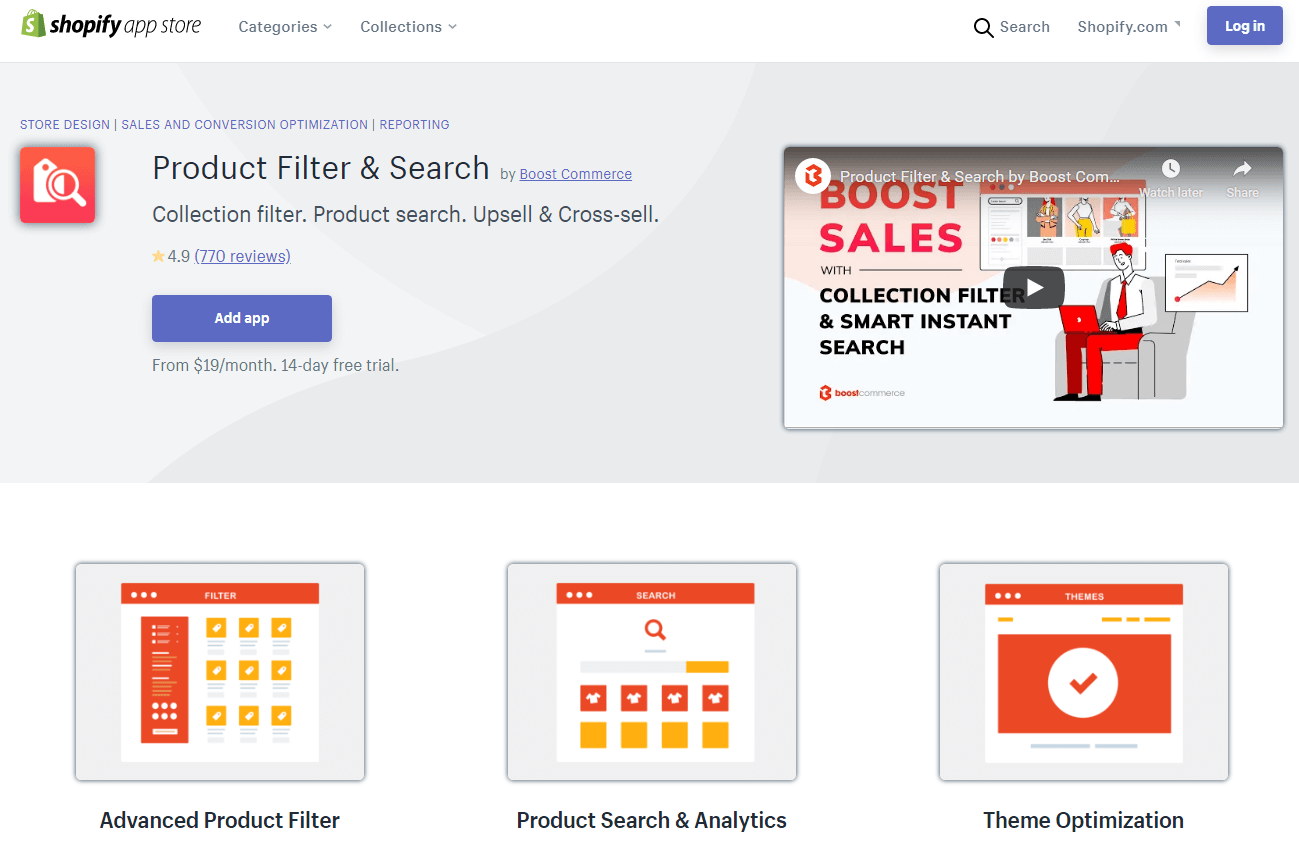Select the Product Search & Analytics heading
This screenshot has height=855, width=1299.
pyautogui.click(x=652, y=820)
